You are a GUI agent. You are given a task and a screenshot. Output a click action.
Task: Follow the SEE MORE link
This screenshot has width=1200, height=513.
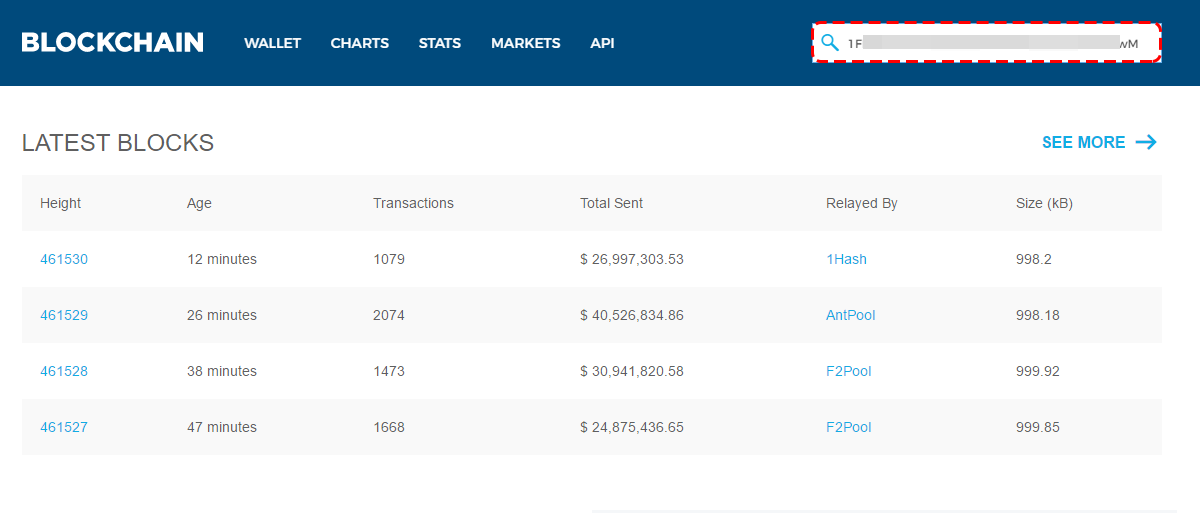(x=1083, y=142)
